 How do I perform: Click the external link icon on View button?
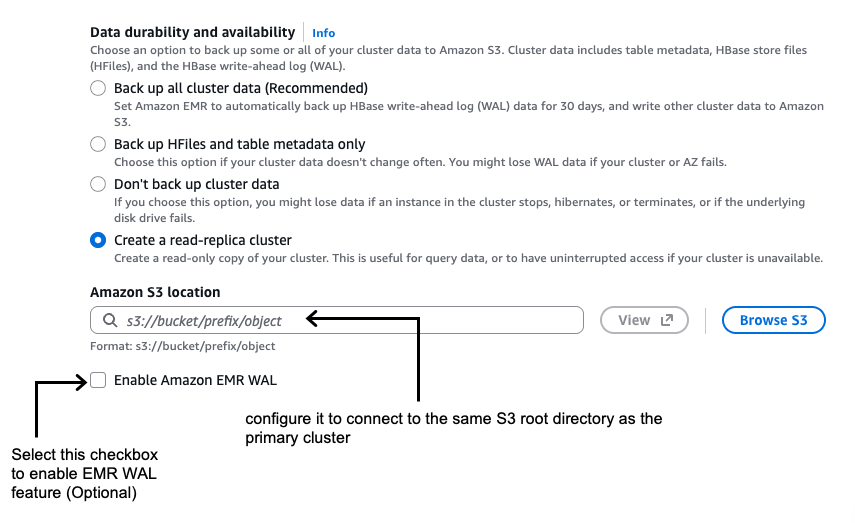click(x=668, y=321)
